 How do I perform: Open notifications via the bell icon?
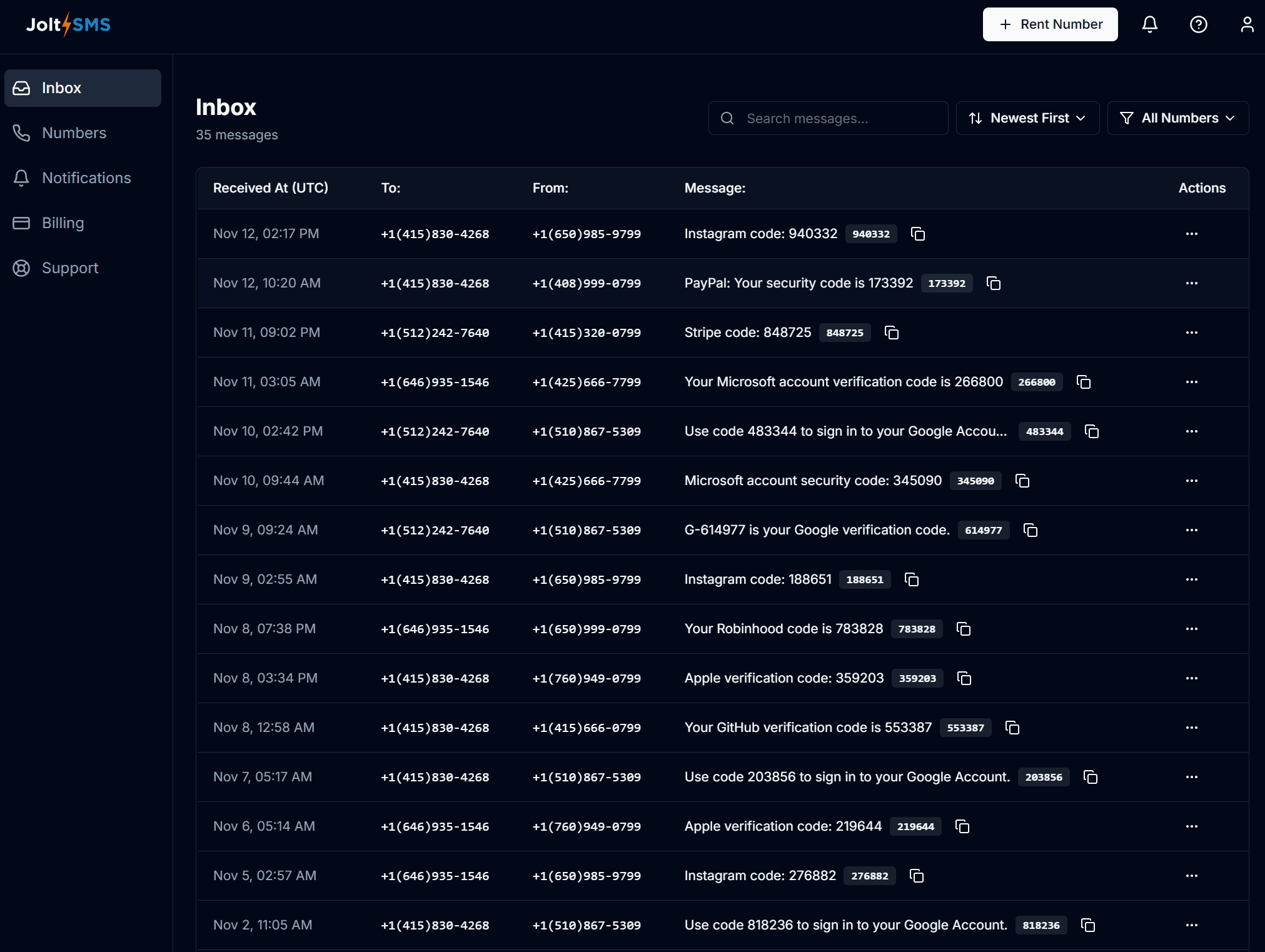click(1150, 24)
